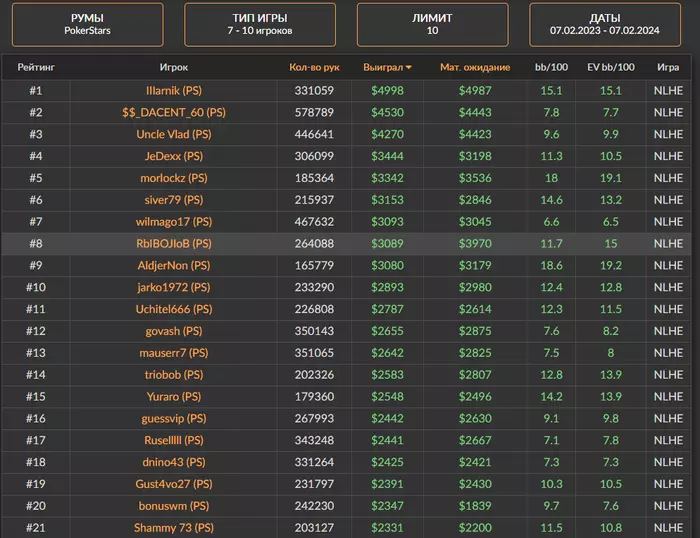This screenshot has width=700, height=538.
Task: Select bb/100 value 14.6
Action: pyautogui.click(x=551, y=200)
